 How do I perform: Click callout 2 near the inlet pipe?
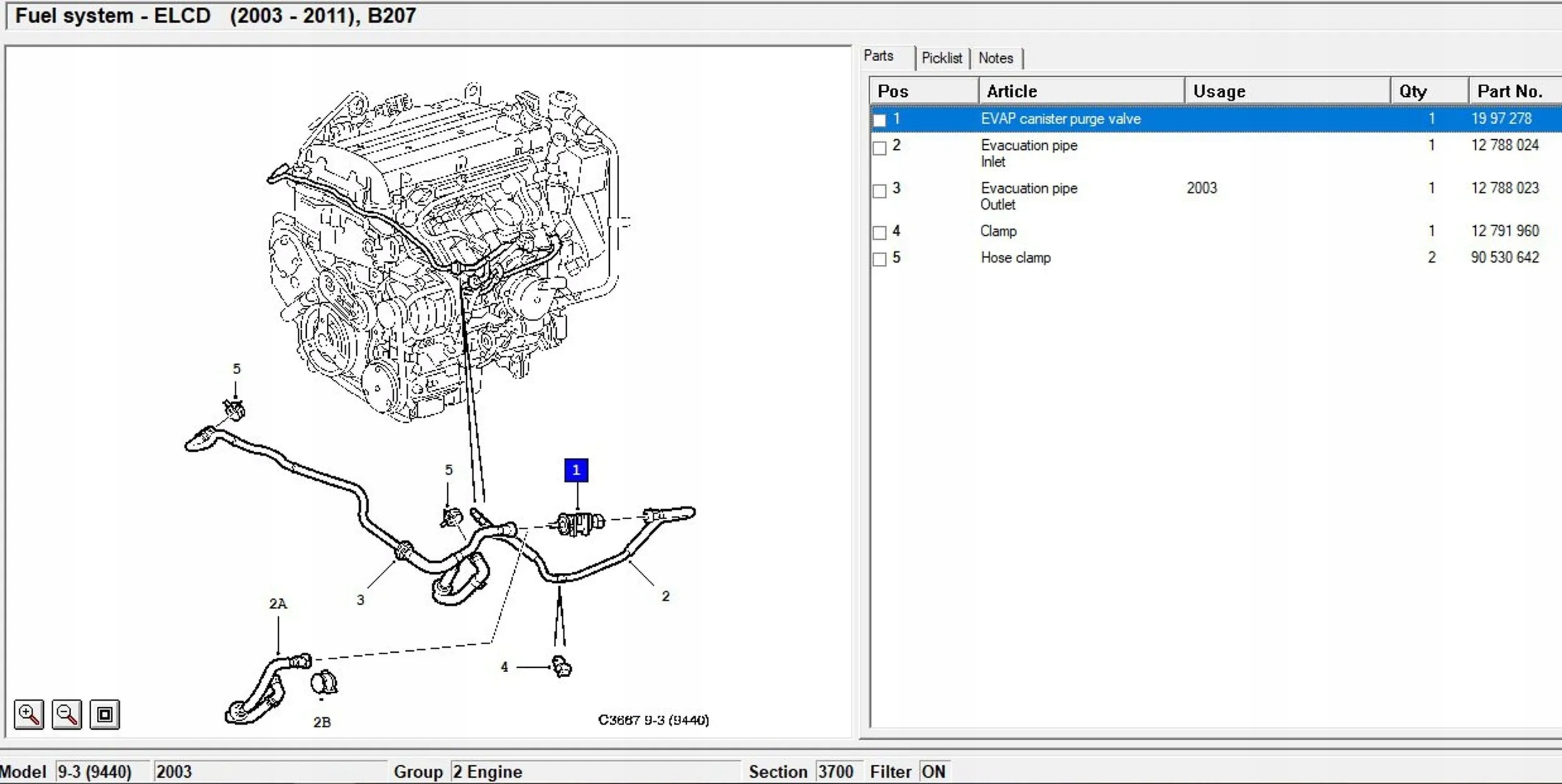(x=665, y=596)
